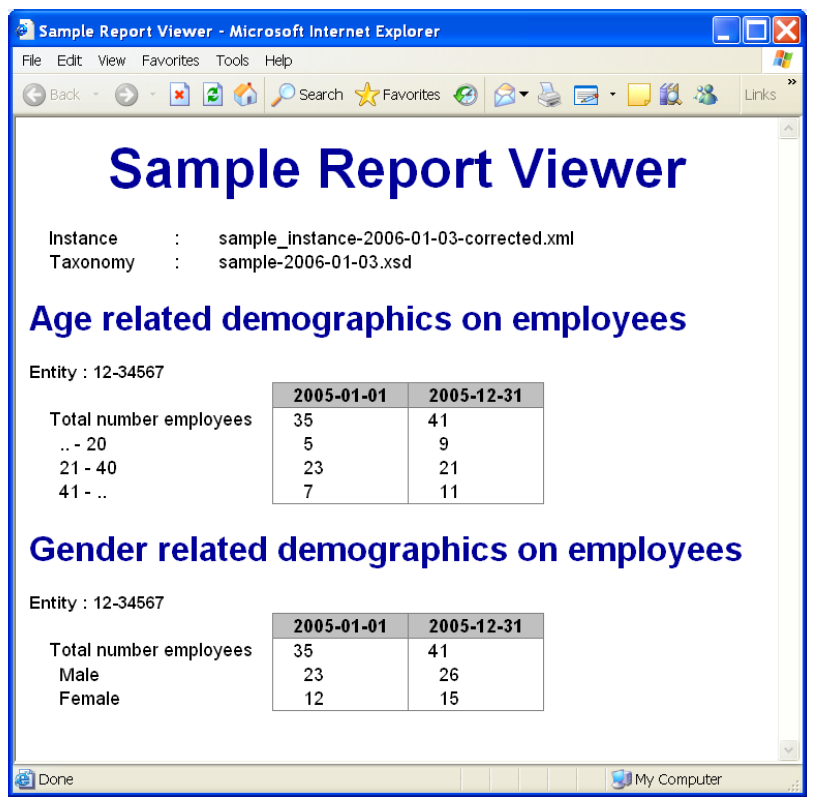Open the History clock icon
This screenshot has height=807, width=818.
[465, 95]
